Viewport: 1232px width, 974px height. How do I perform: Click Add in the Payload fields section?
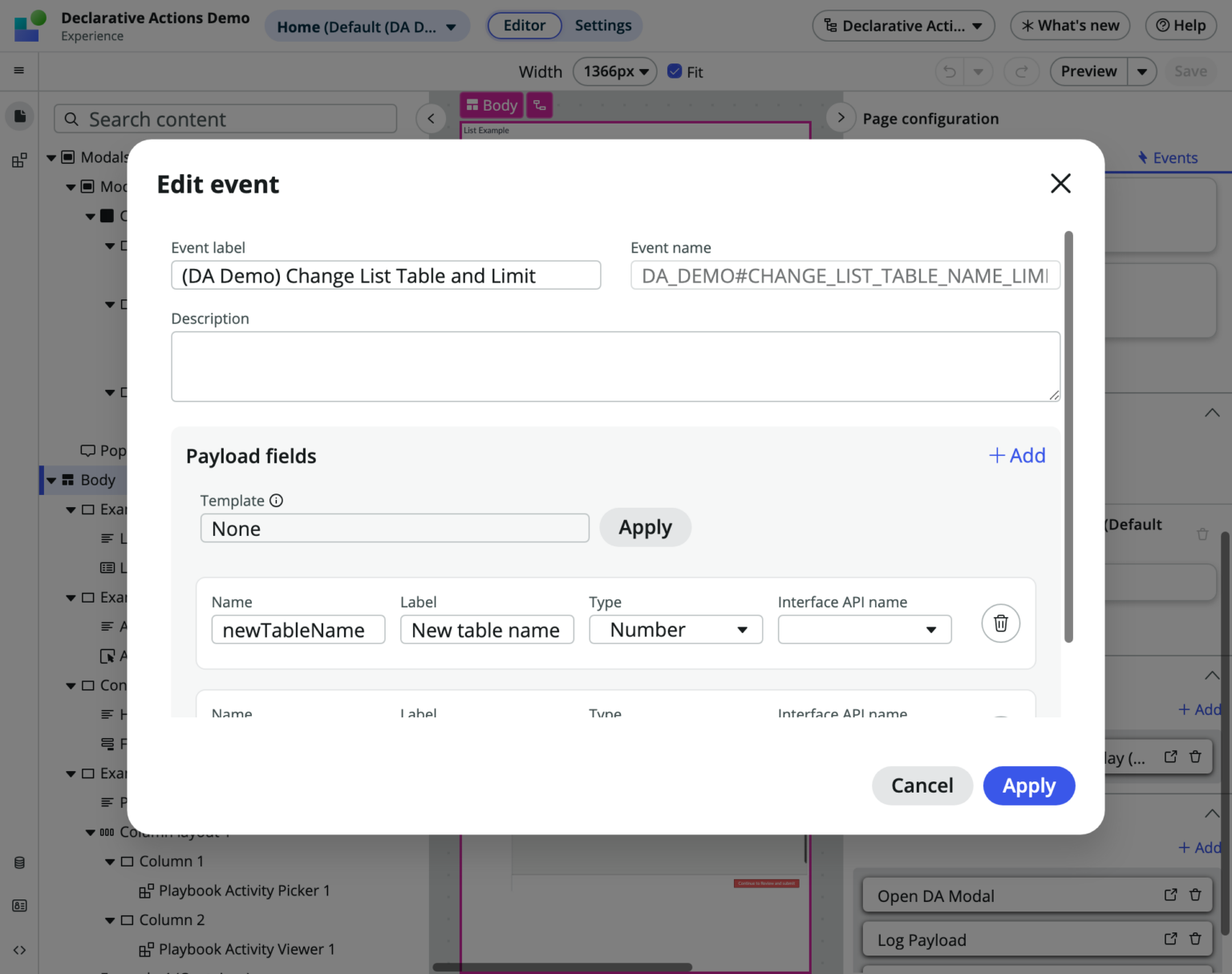pos(1017,455)
